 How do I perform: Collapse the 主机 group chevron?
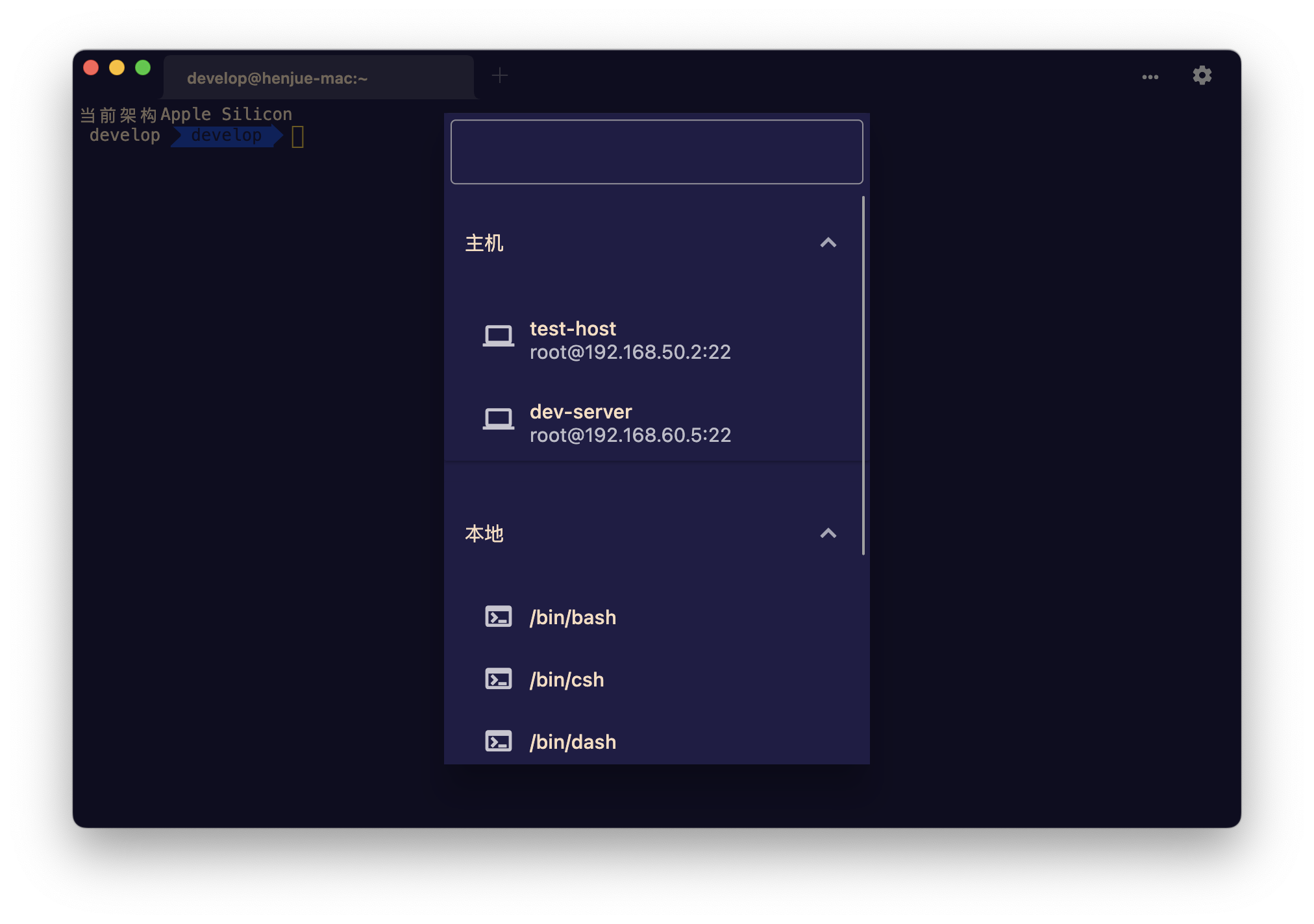coord(828,243)
